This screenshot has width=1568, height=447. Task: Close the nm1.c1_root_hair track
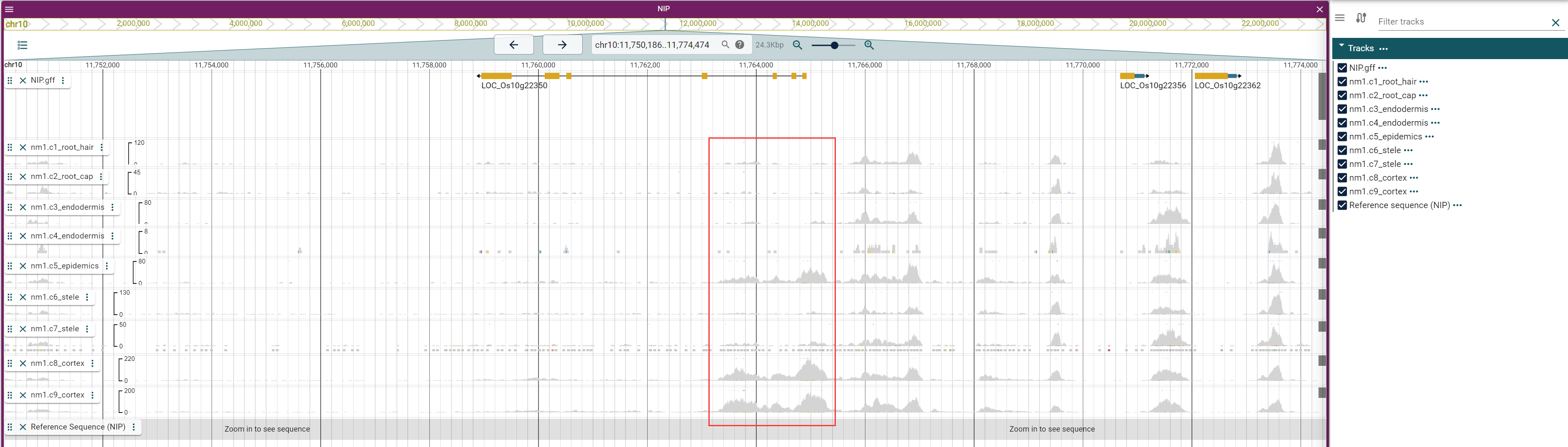pyautogui.click(x=22, y=147)
